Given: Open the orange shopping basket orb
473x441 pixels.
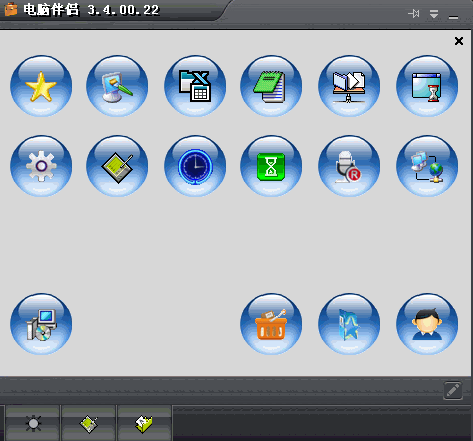Looking at the screenshot, I should tap(271, 324).
